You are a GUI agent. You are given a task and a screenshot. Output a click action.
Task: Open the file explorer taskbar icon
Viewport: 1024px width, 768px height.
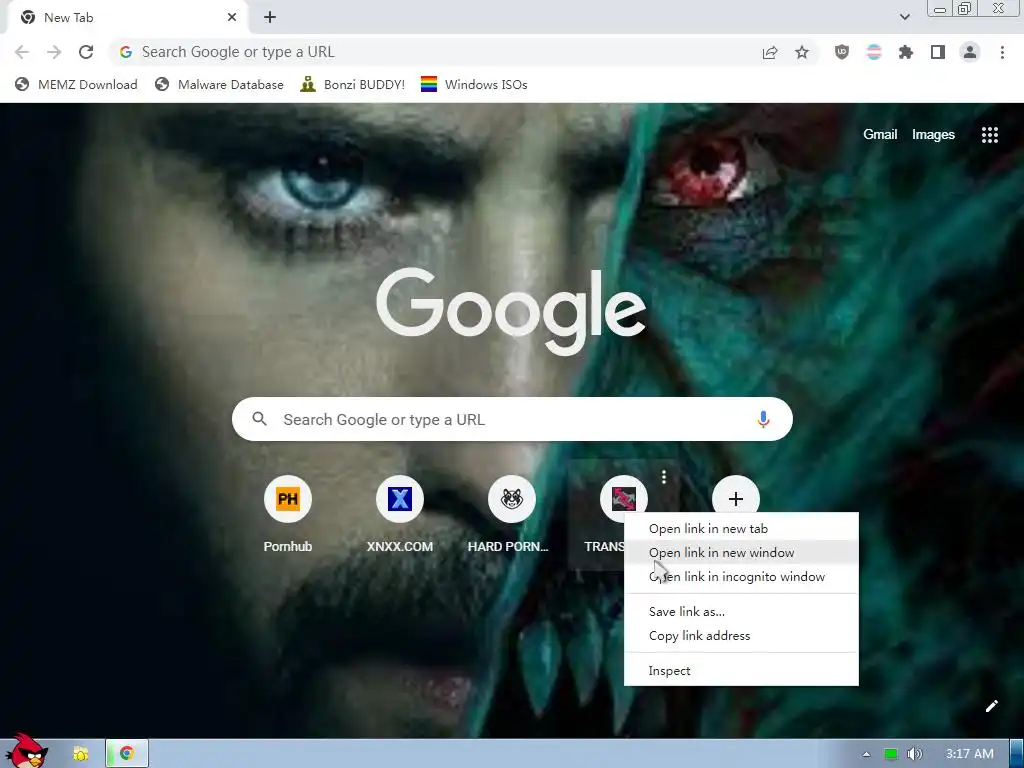point(80,754)
